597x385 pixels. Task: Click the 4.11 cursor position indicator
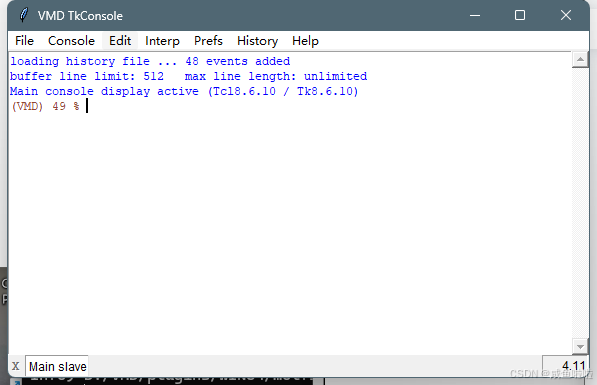pos(565,366)
